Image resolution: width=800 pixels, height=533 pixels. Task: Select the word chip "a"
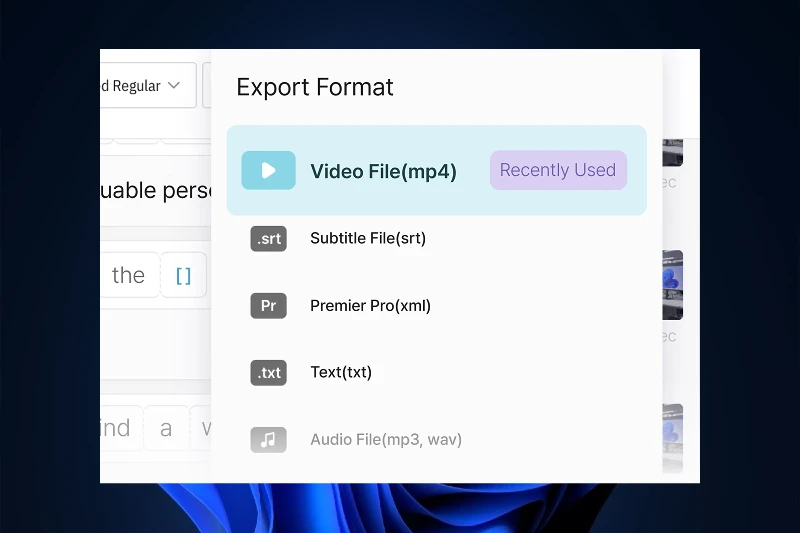(166, 429)
